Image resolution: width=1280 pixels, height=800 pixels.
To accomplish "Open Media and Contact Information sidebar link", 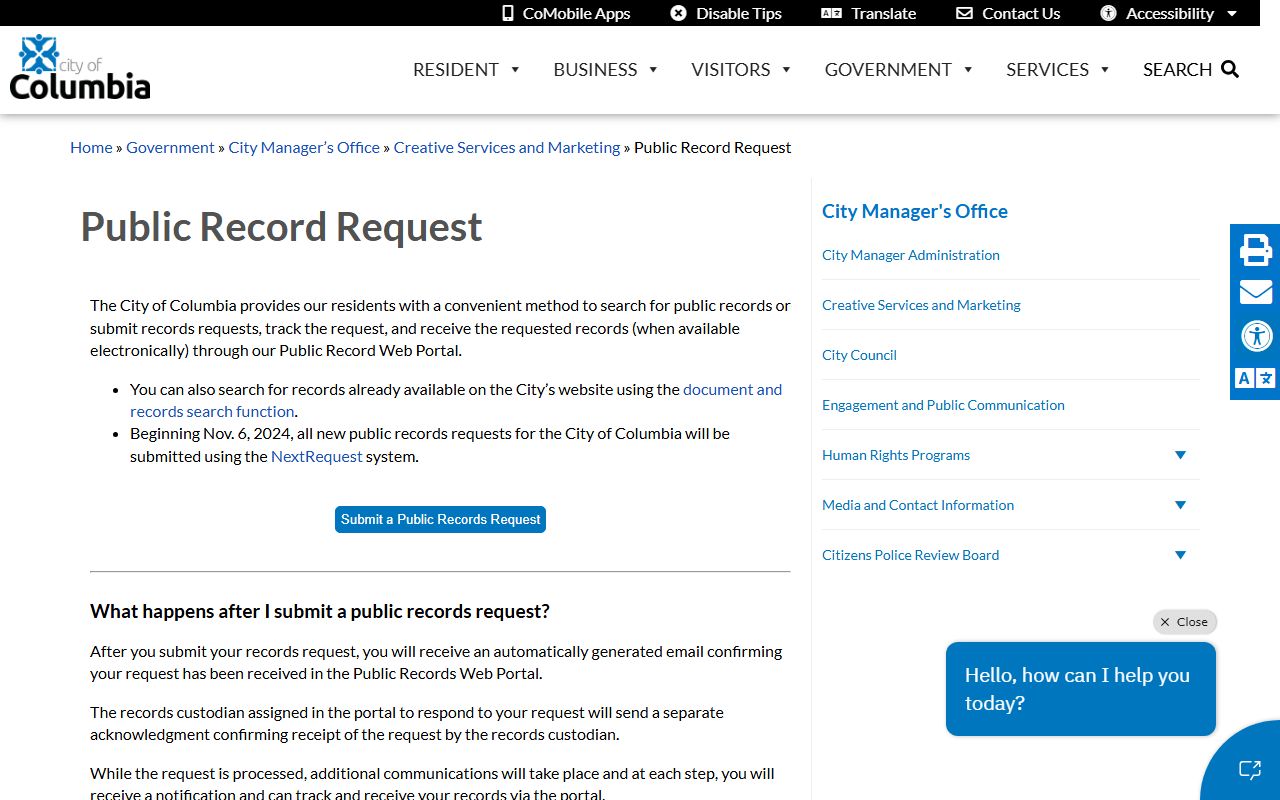I will pos(918,505).
